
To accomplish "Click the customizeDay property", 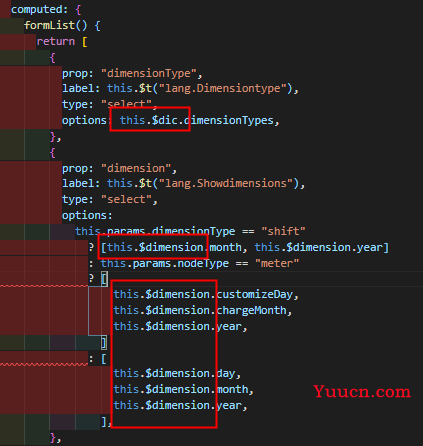I will tap(255, 294).
